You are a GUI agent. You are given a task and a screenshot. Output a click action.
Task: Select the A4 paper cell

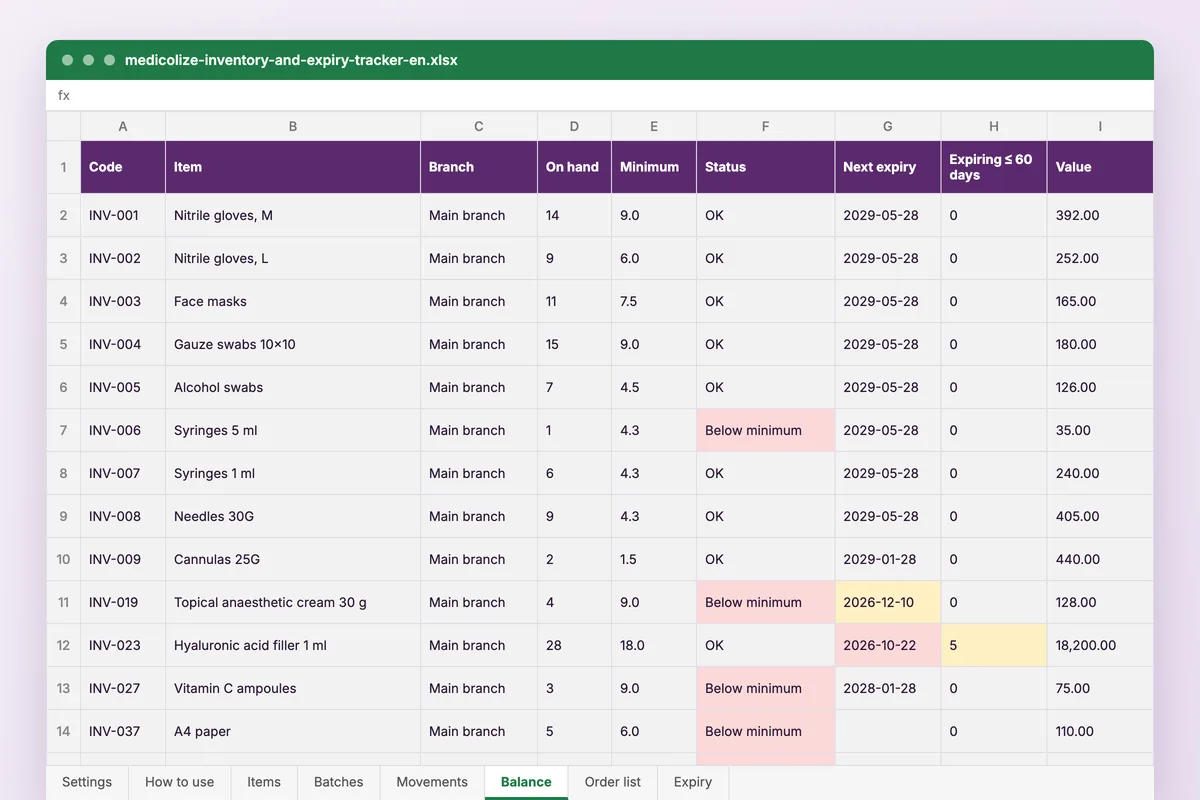[x=293, y=731]
